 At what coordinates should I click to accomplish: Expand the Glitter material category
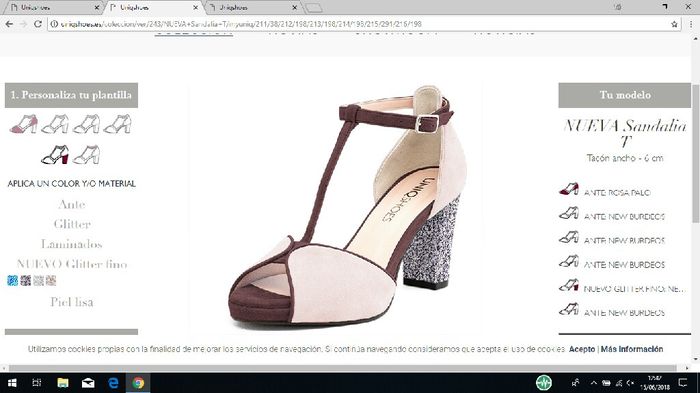point(72,224)
